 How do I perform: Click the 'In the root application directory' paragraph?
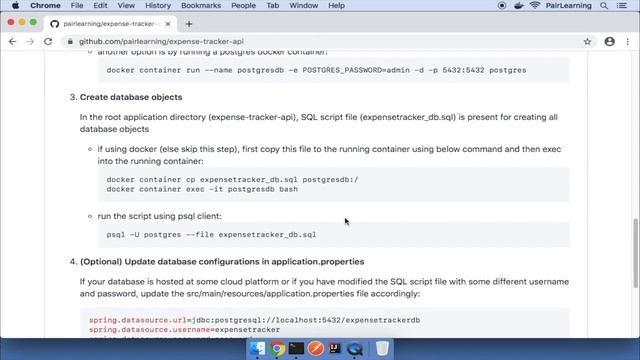tap(319, 123)
